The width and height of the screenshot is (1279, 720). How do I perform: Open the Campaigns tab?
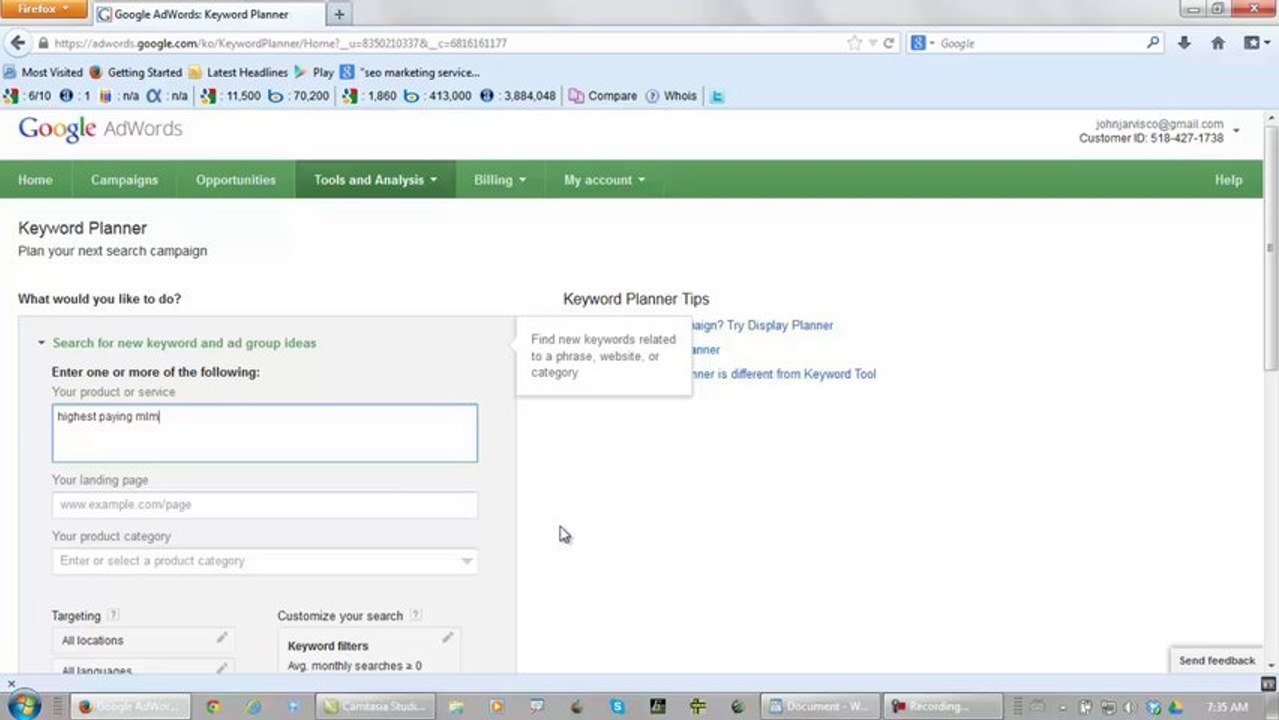pos(124,180)
